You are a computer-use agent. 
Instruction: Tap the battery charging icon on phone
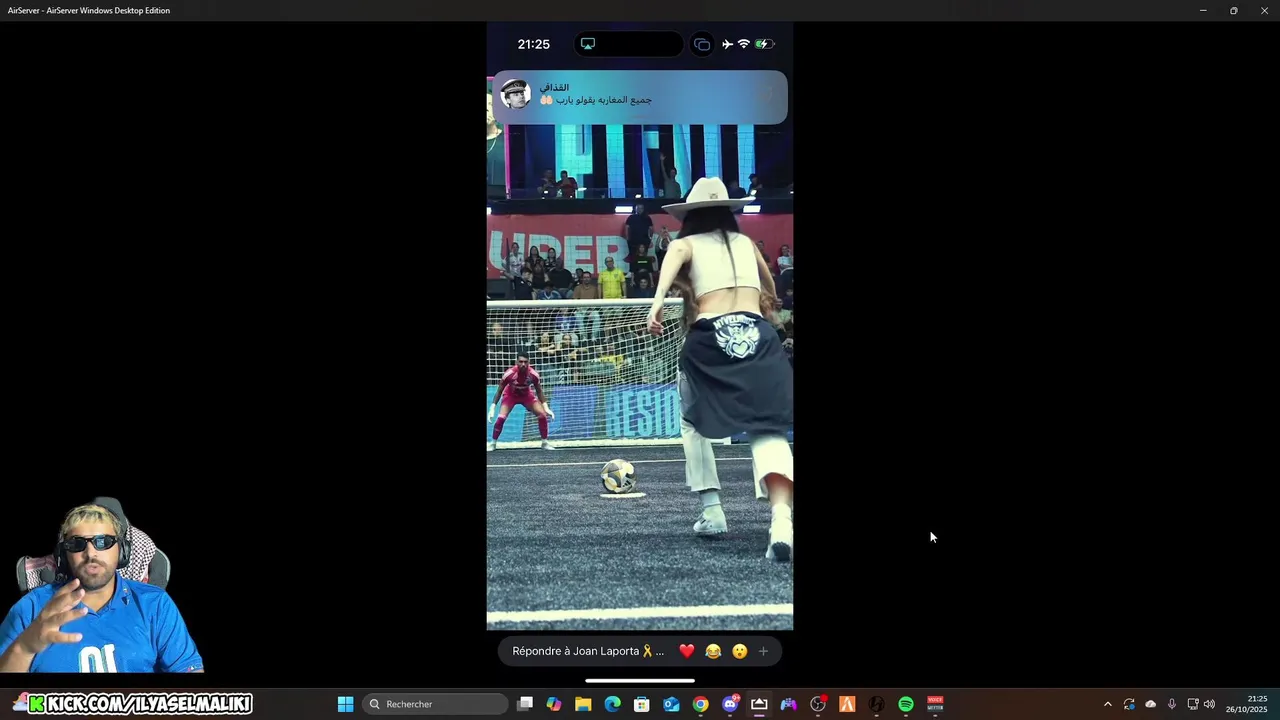click(764, 44)
